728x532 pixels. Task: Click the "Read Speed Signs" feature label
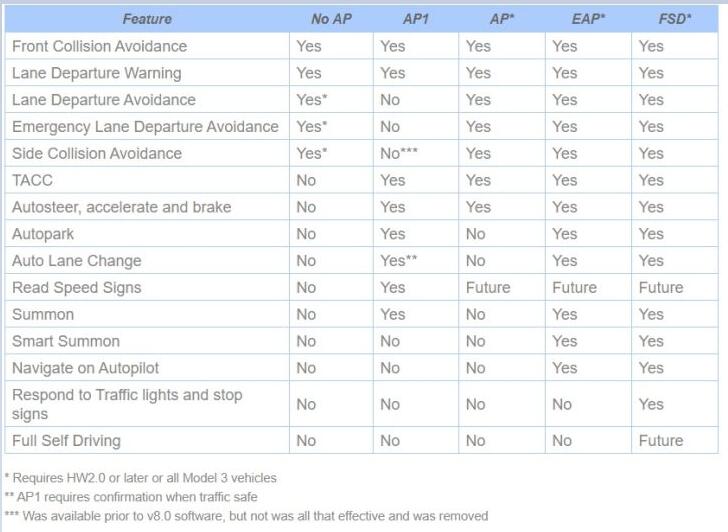pyautogui.click(x=76, y=288)
